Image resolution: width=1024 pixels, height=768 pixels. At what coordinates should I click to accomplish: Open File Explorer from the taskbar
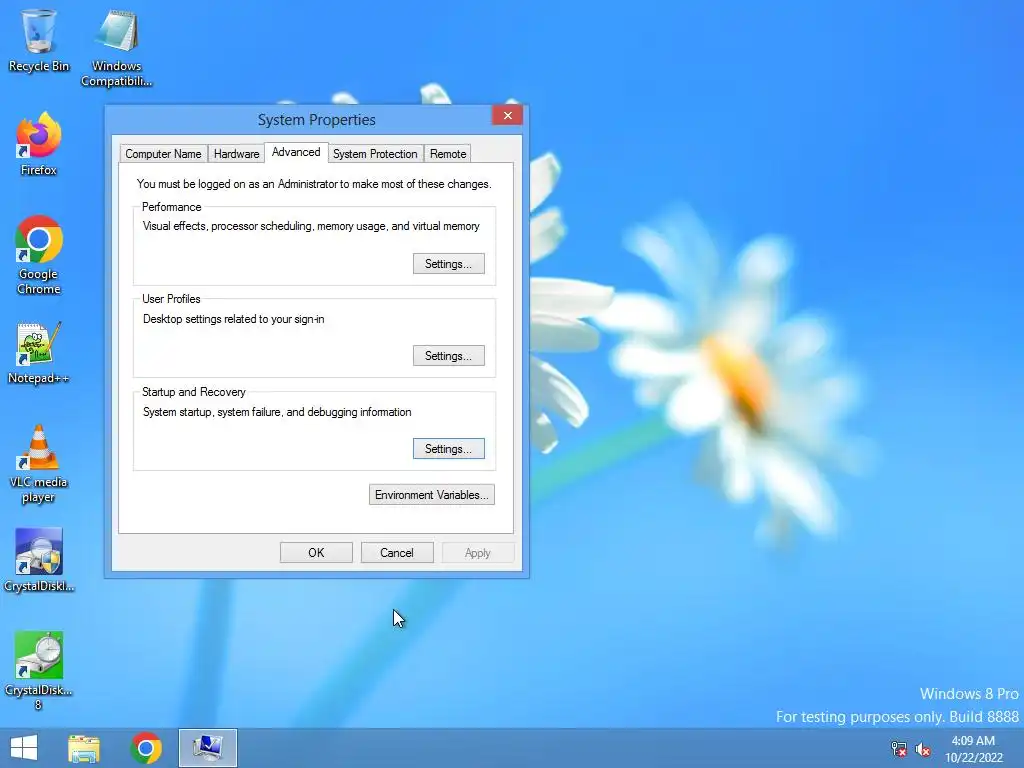84,748
